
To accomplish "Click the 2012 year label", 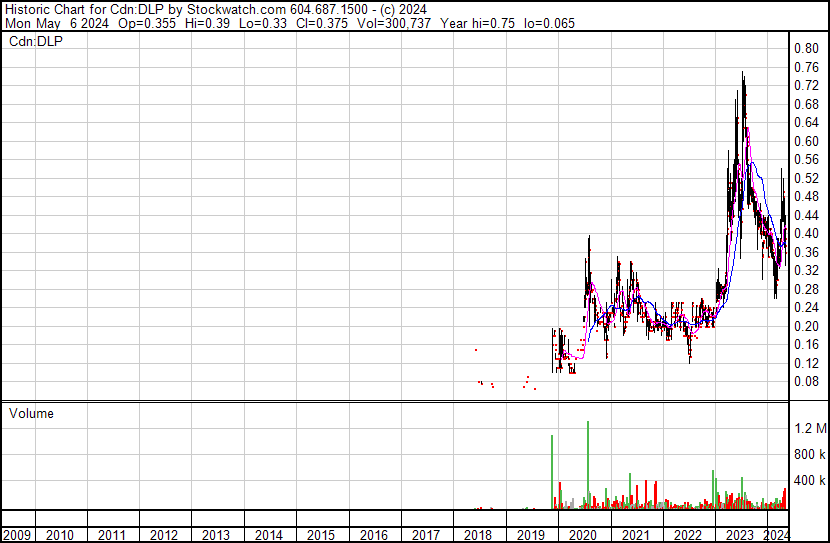I will 164,535.
